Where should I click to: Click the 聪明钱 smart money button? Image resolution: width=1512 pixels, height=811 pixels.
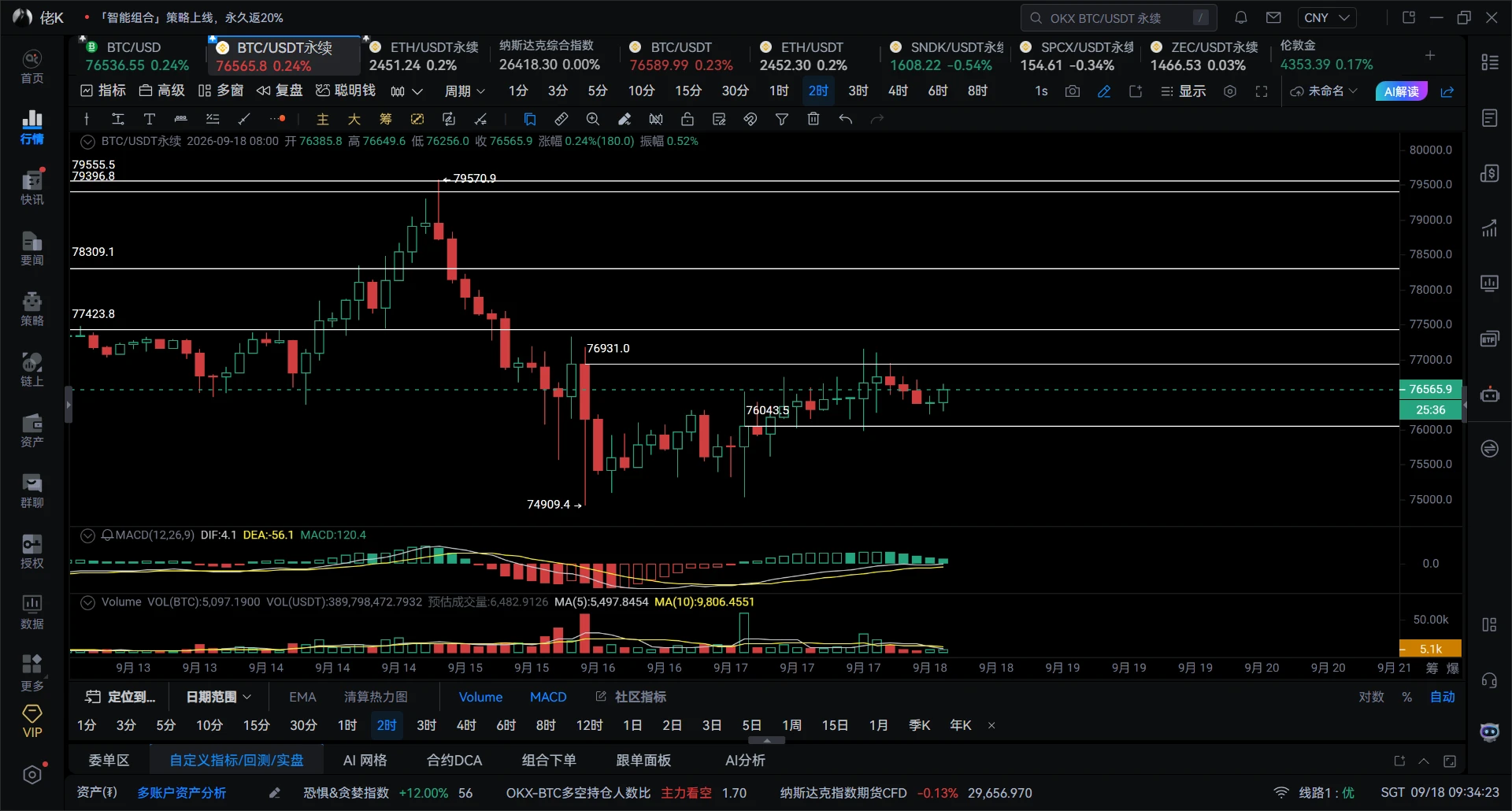pos(346,91)
